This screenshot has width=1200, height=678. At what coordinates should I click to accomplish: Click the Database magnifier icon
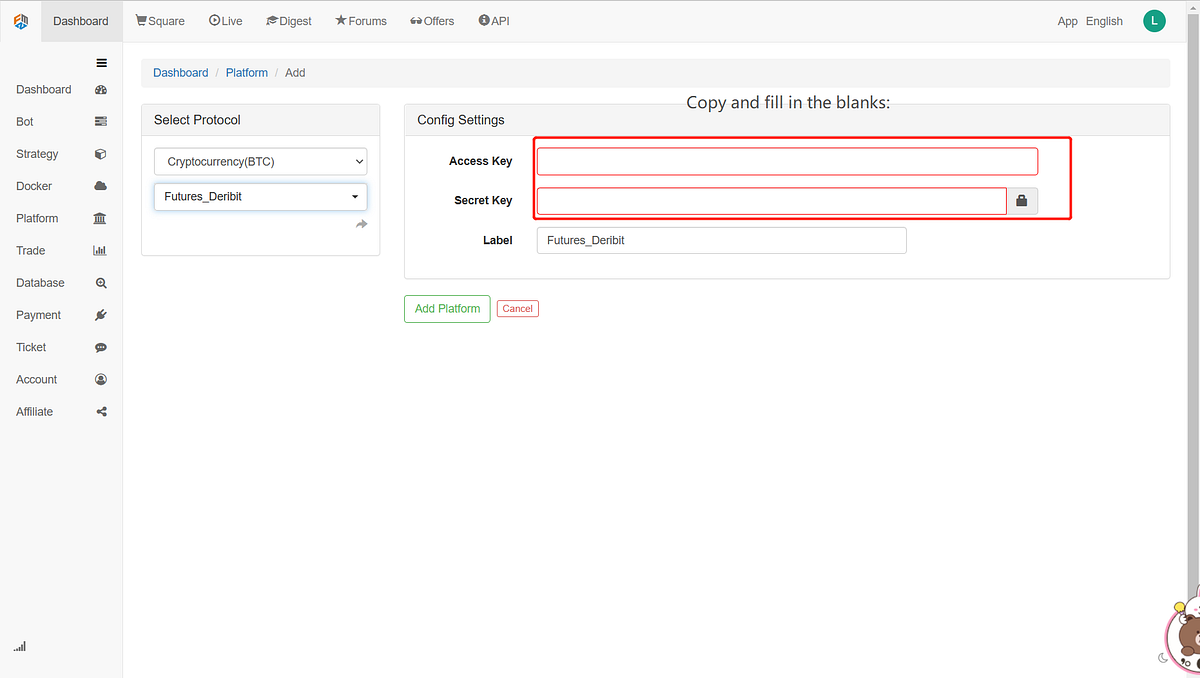tap(100, 282)
